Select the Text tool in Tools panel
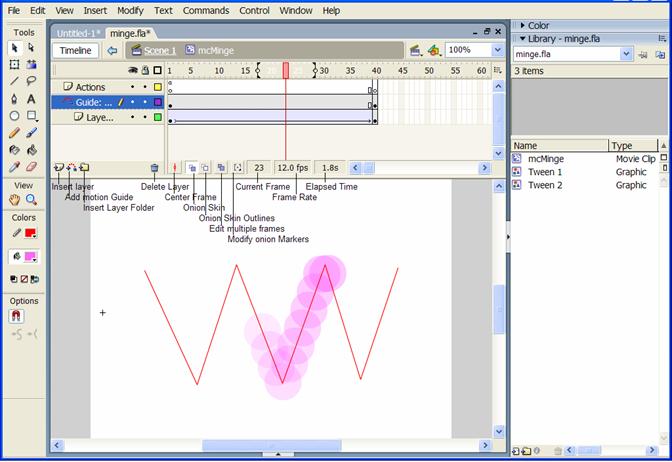Image resolution: width=672 pixels, height=462 pixels. tap(32, 99)
